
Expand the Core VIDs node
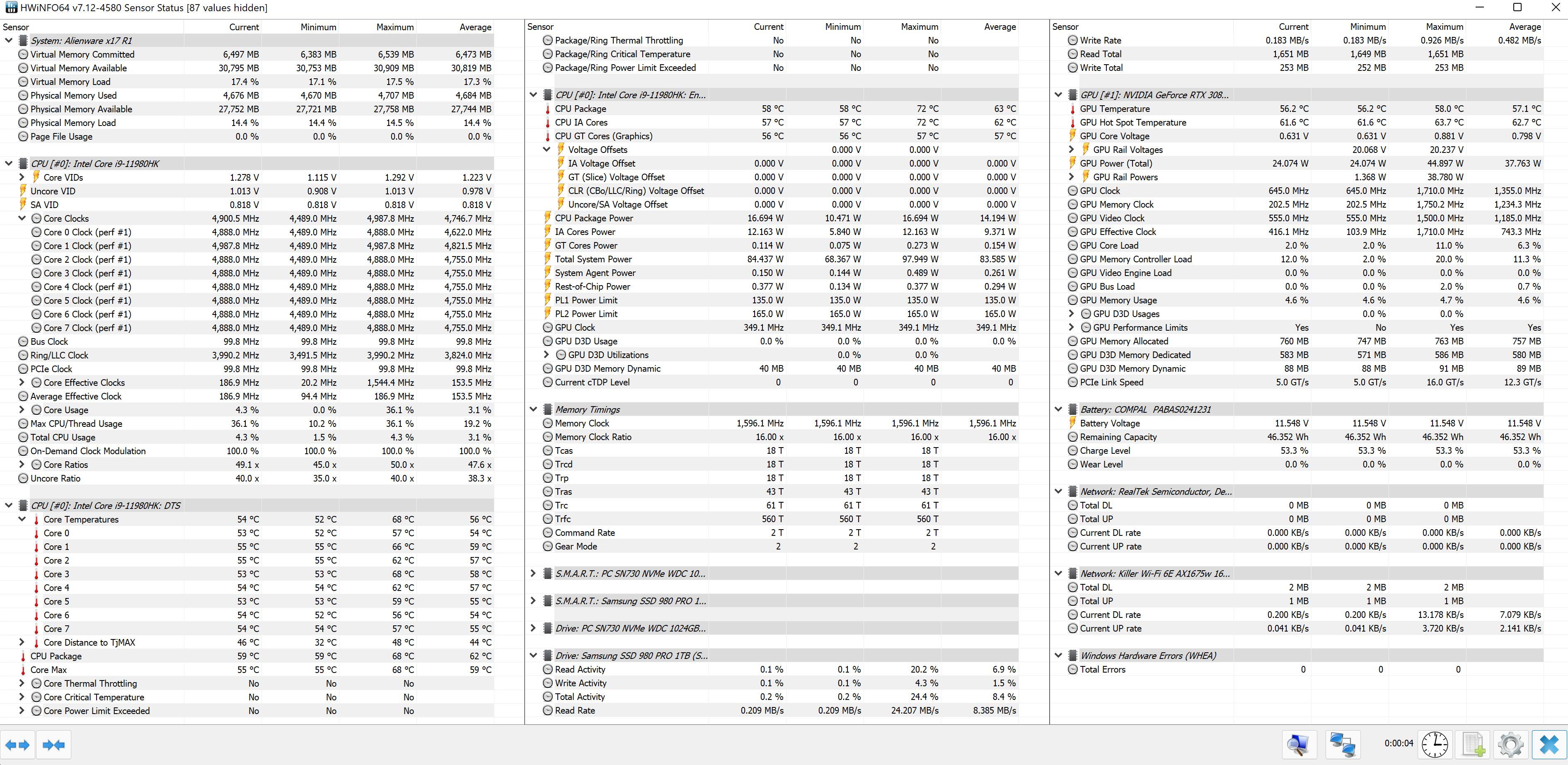click(x=22, y=177)
